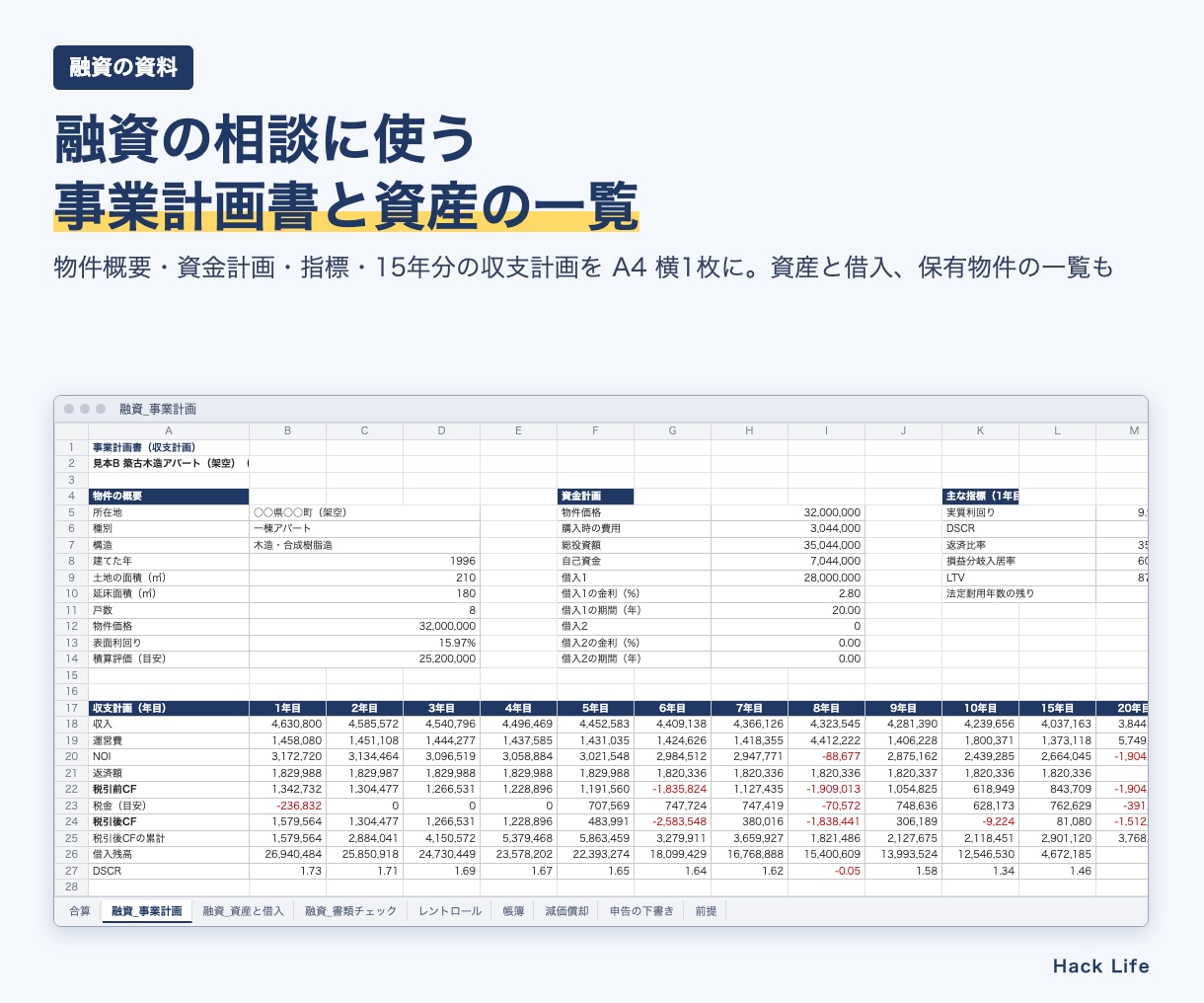Select the 15.97% yield cell

pos(364,643)
